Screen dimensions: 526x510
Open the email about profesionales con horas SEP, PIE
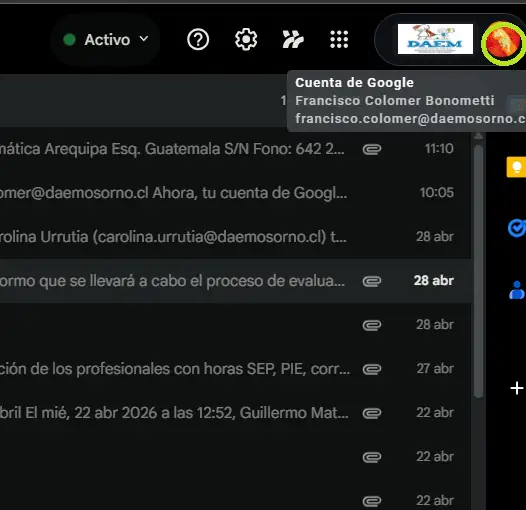(235, 369)
